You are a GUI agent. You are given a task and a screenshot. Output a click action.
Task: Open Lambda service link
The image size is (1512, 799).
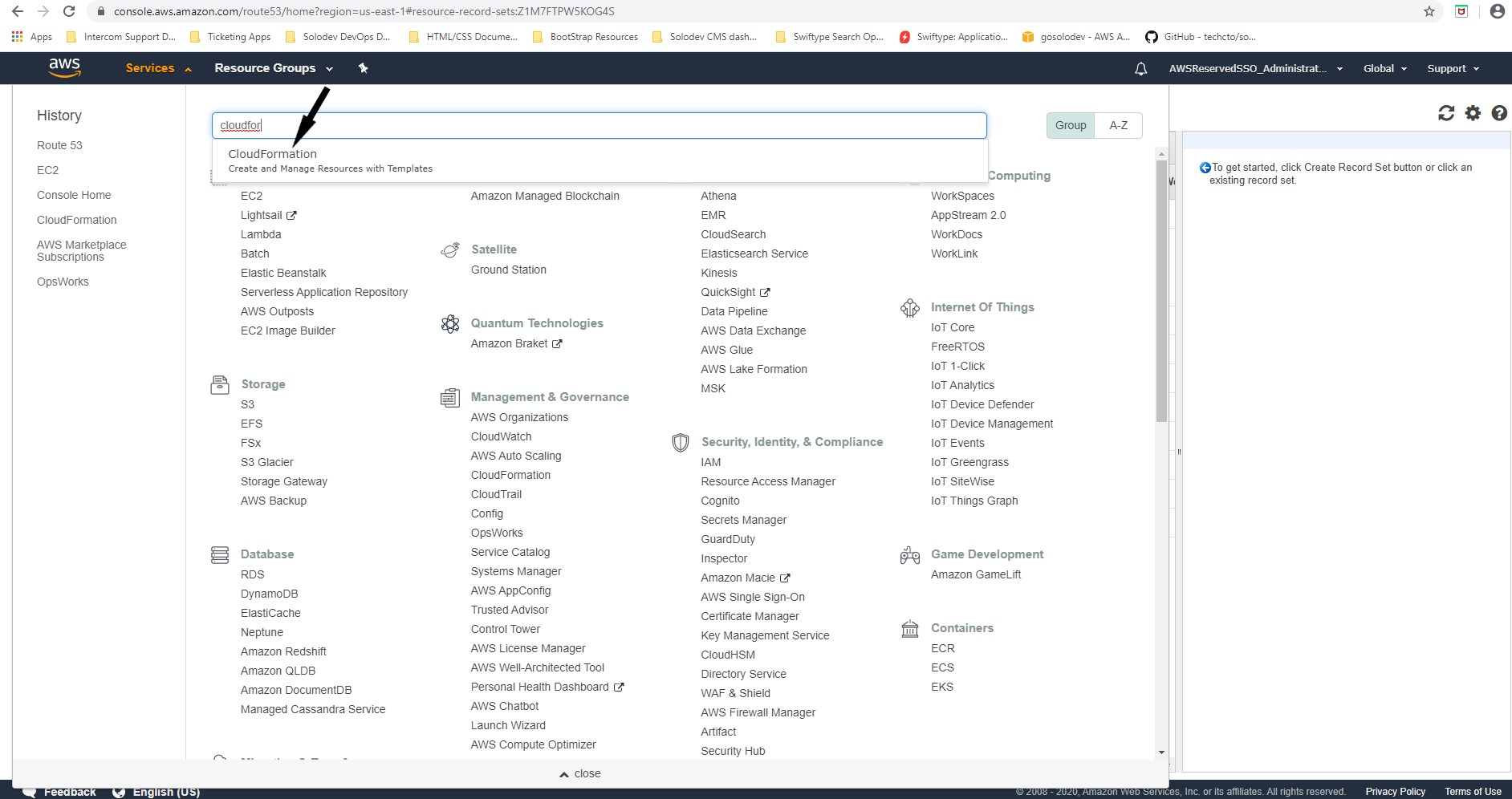click(261, 234)
